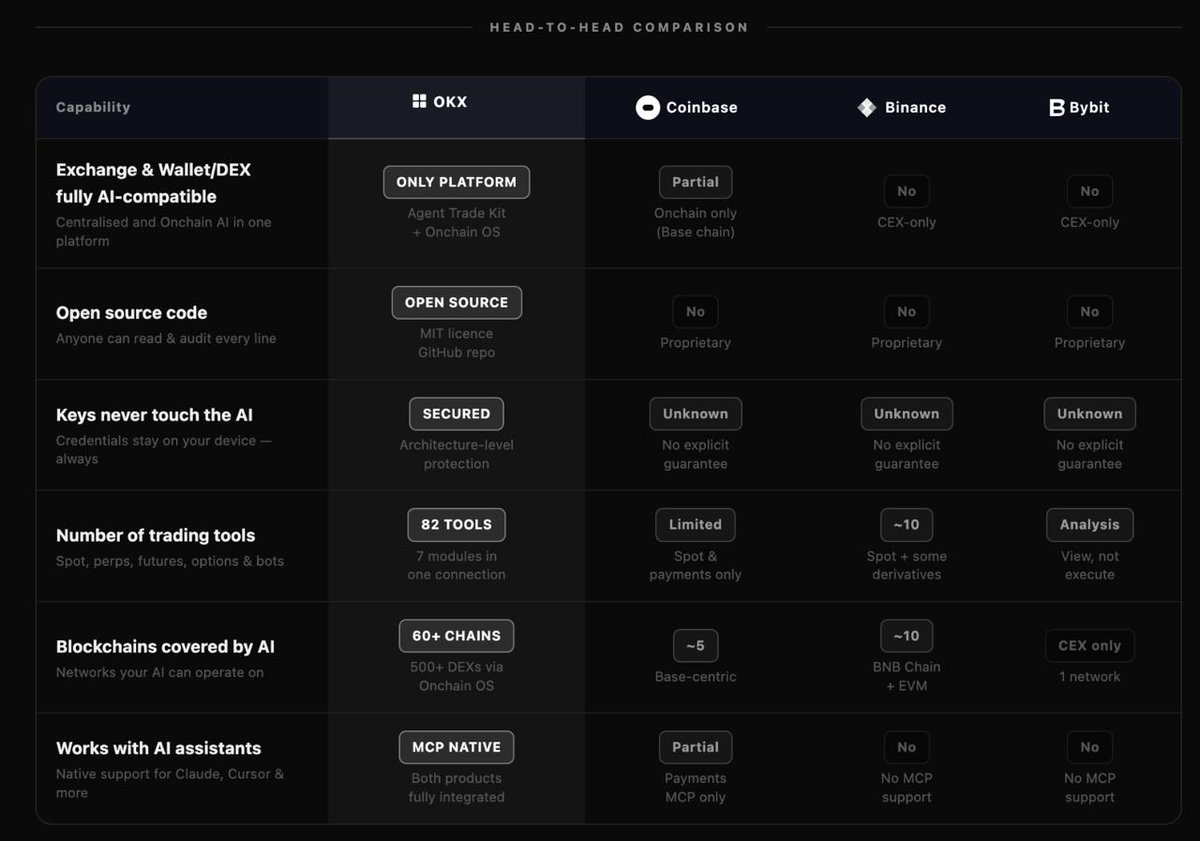The height and width of the screenshot is (841, 1200).
Task: Click the 82 TOOLS badge
Action: [x=456, y=524]
